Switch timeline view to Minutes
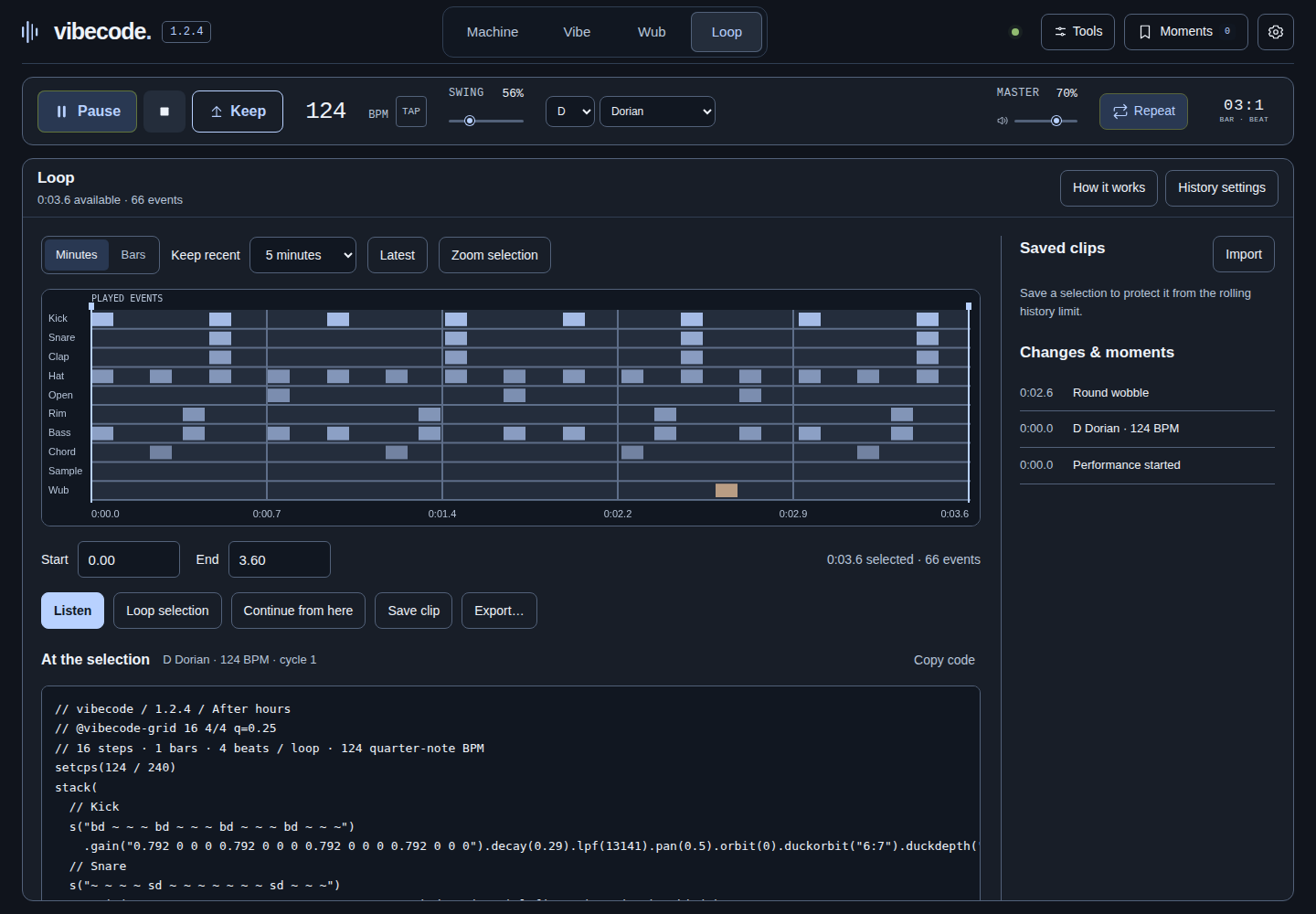 [x=77, y=255]
